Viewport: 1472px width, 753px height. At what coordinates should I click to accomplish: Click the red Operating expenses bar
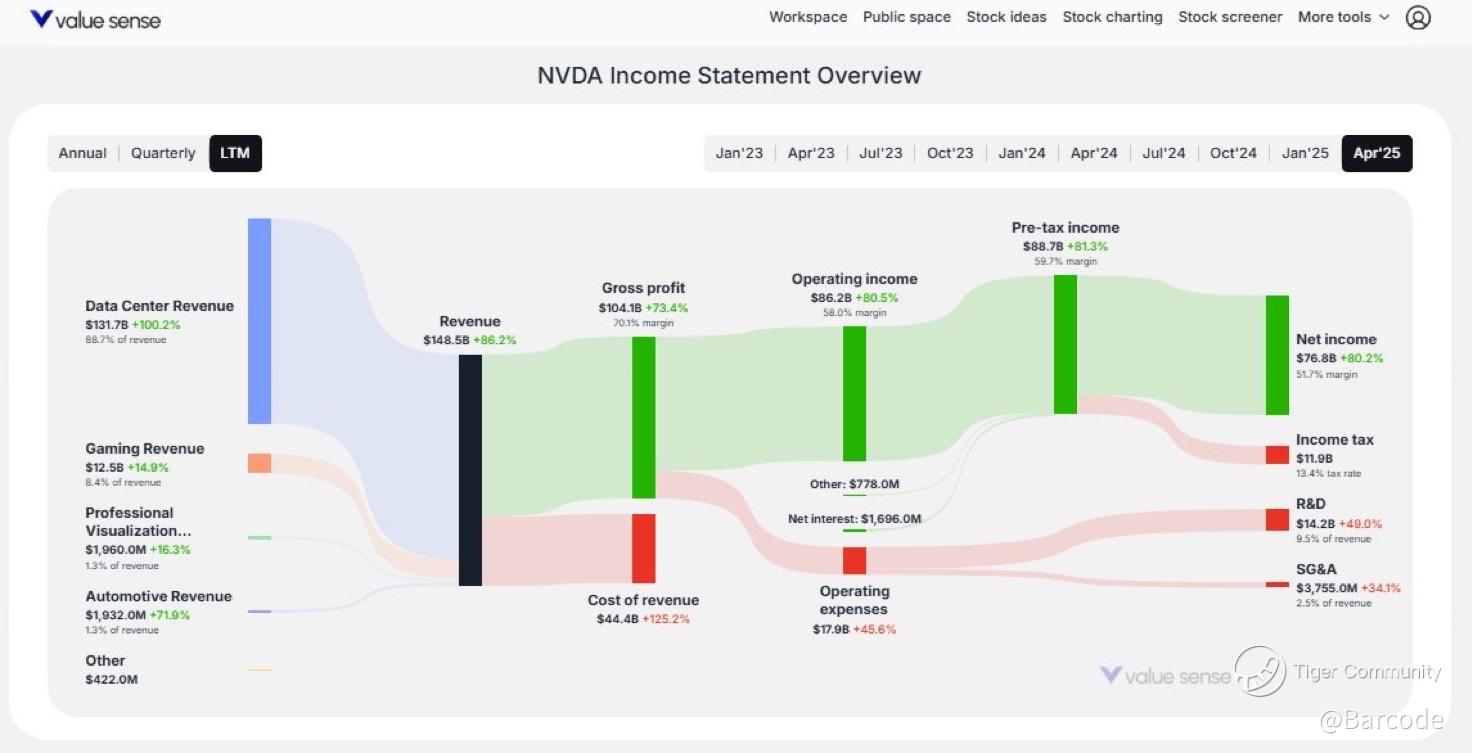coord(854,560)
